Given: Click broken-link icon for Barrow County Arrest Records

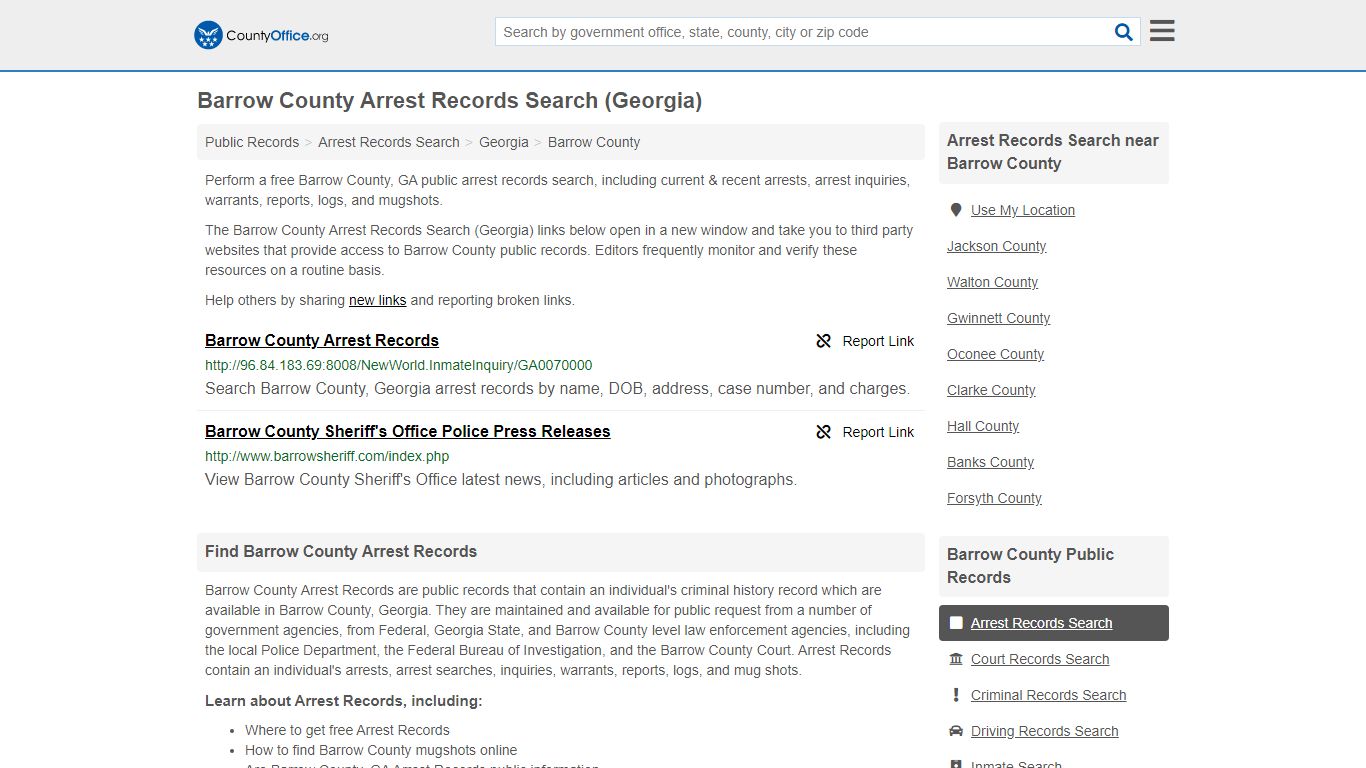Looking at the screenshot, I should coord(823,341).
